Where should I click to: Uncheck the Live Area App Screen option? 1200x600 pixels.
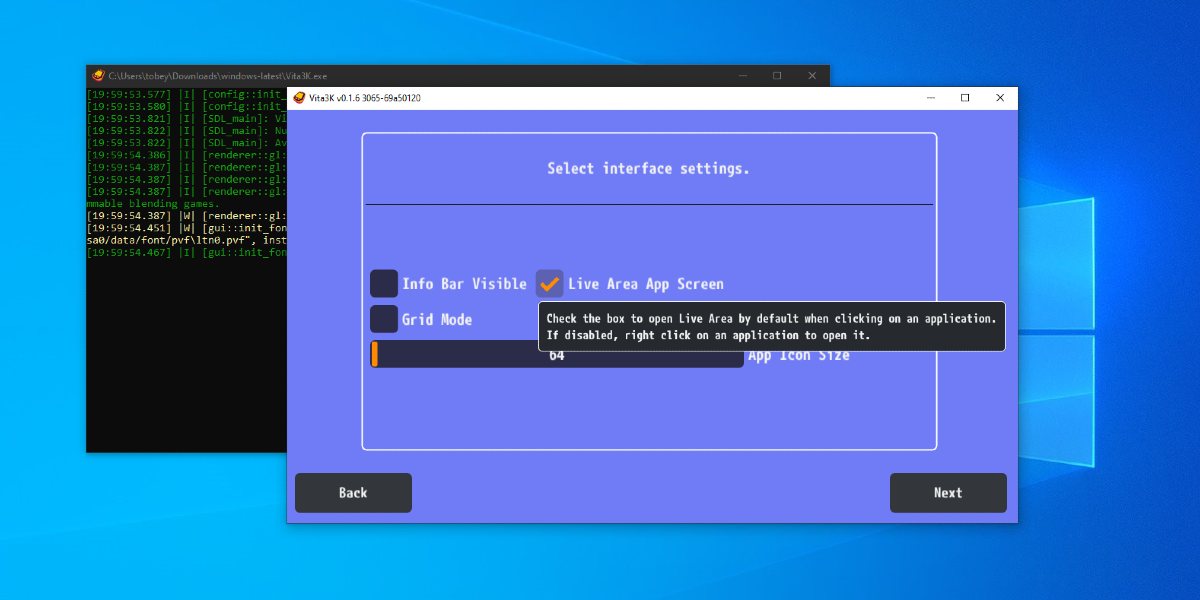point(549,283)
